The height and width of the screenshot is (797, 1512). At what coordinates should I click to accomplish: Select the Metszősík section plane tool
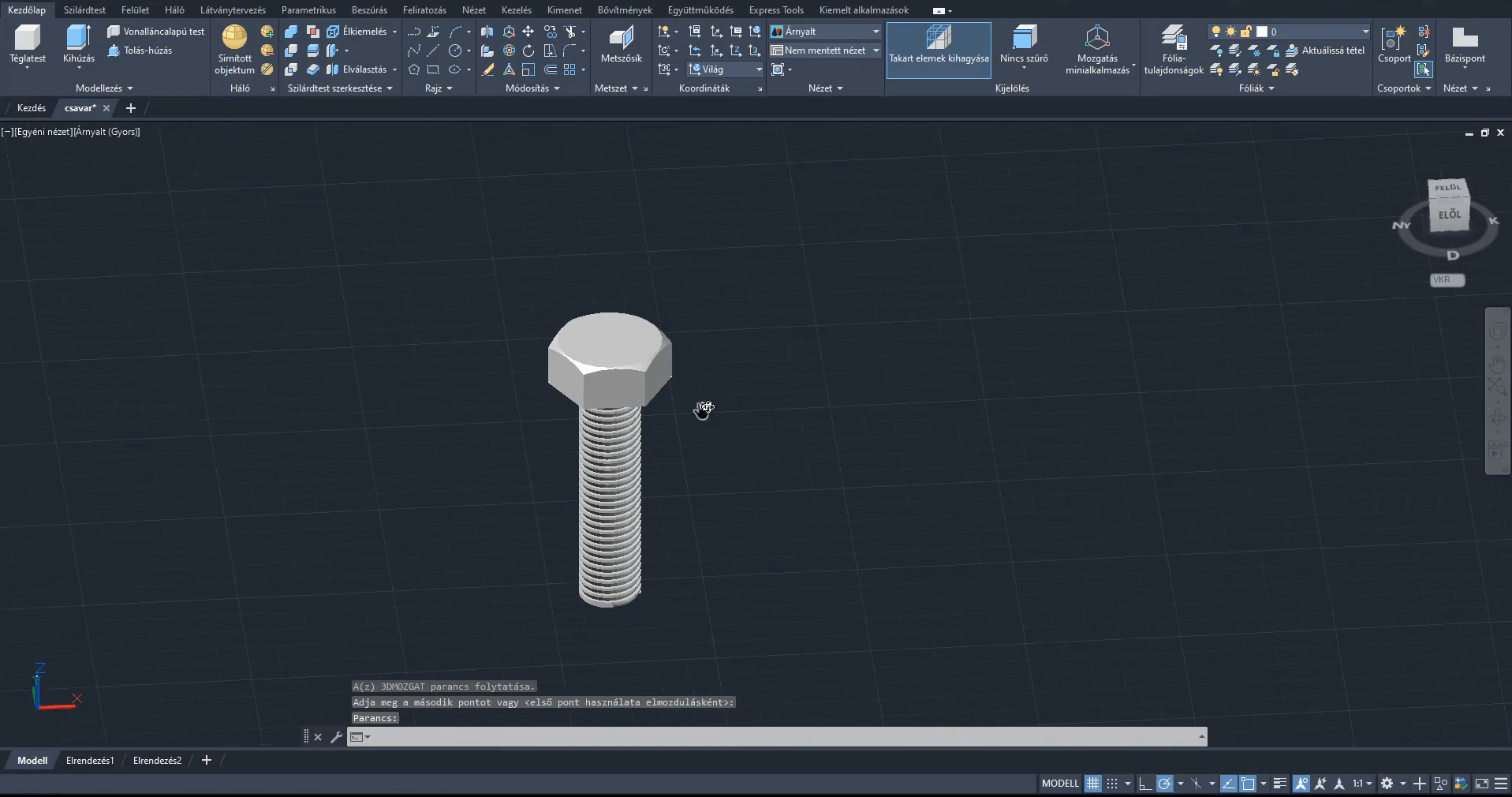[x=621, y=44]
